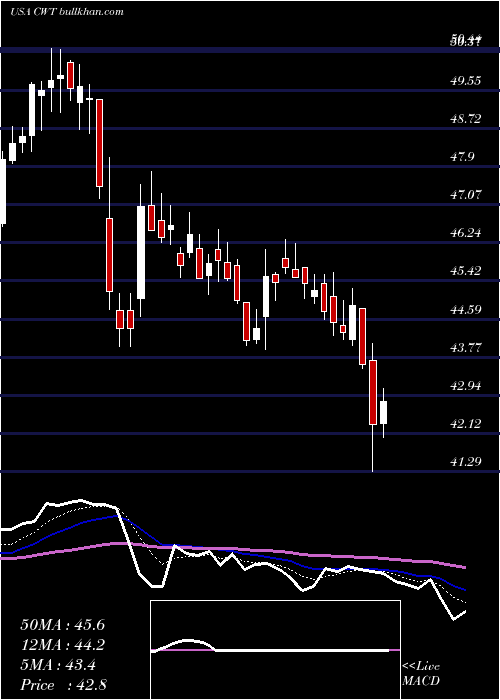Click the '12MA : 44.2' readout
The width and height of the screenshot is (500, 700).
pos(62,645)
